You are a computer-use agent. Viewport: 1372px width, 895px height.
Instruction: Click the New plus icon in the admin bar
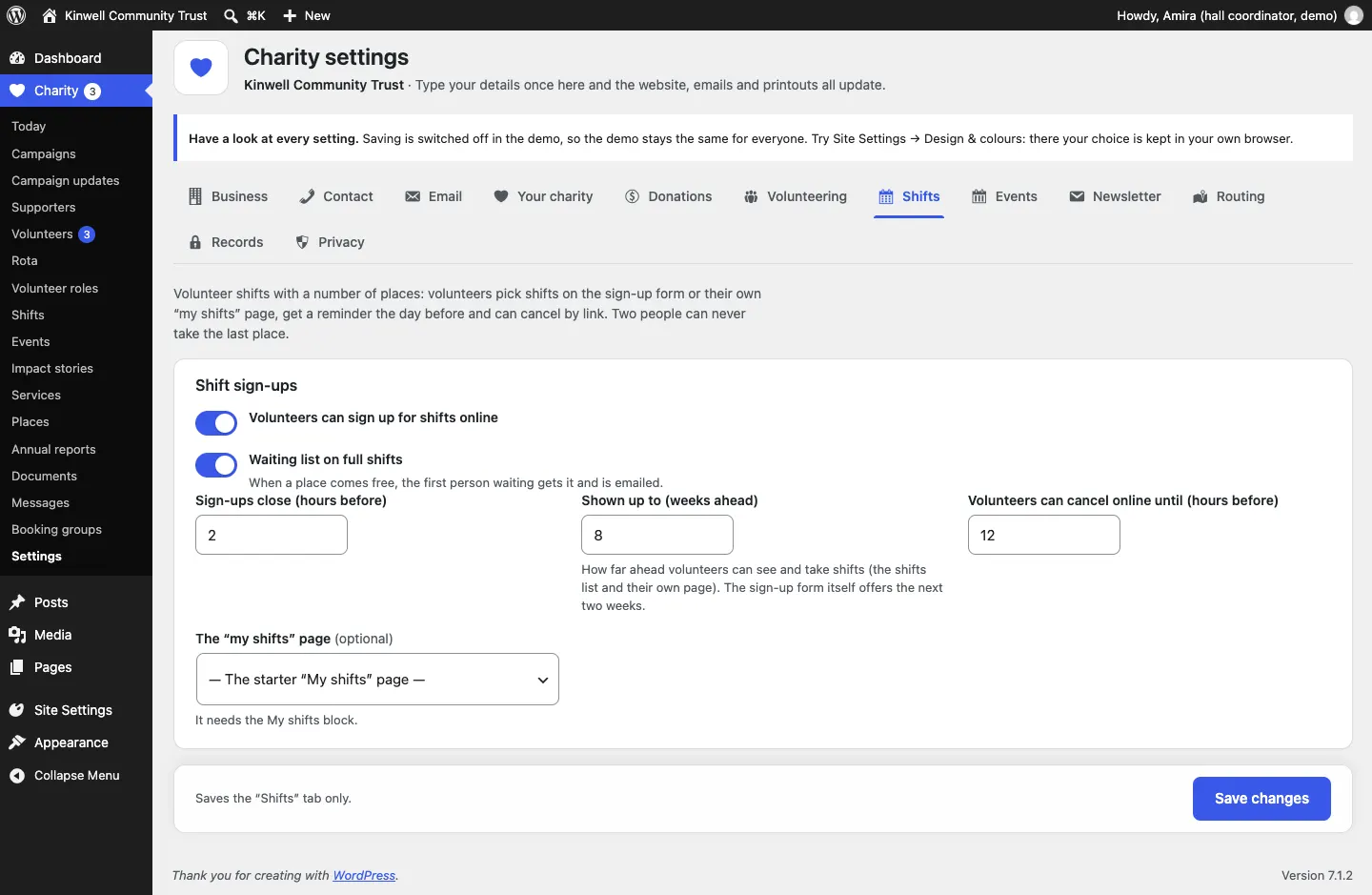[x=290, y=15]
